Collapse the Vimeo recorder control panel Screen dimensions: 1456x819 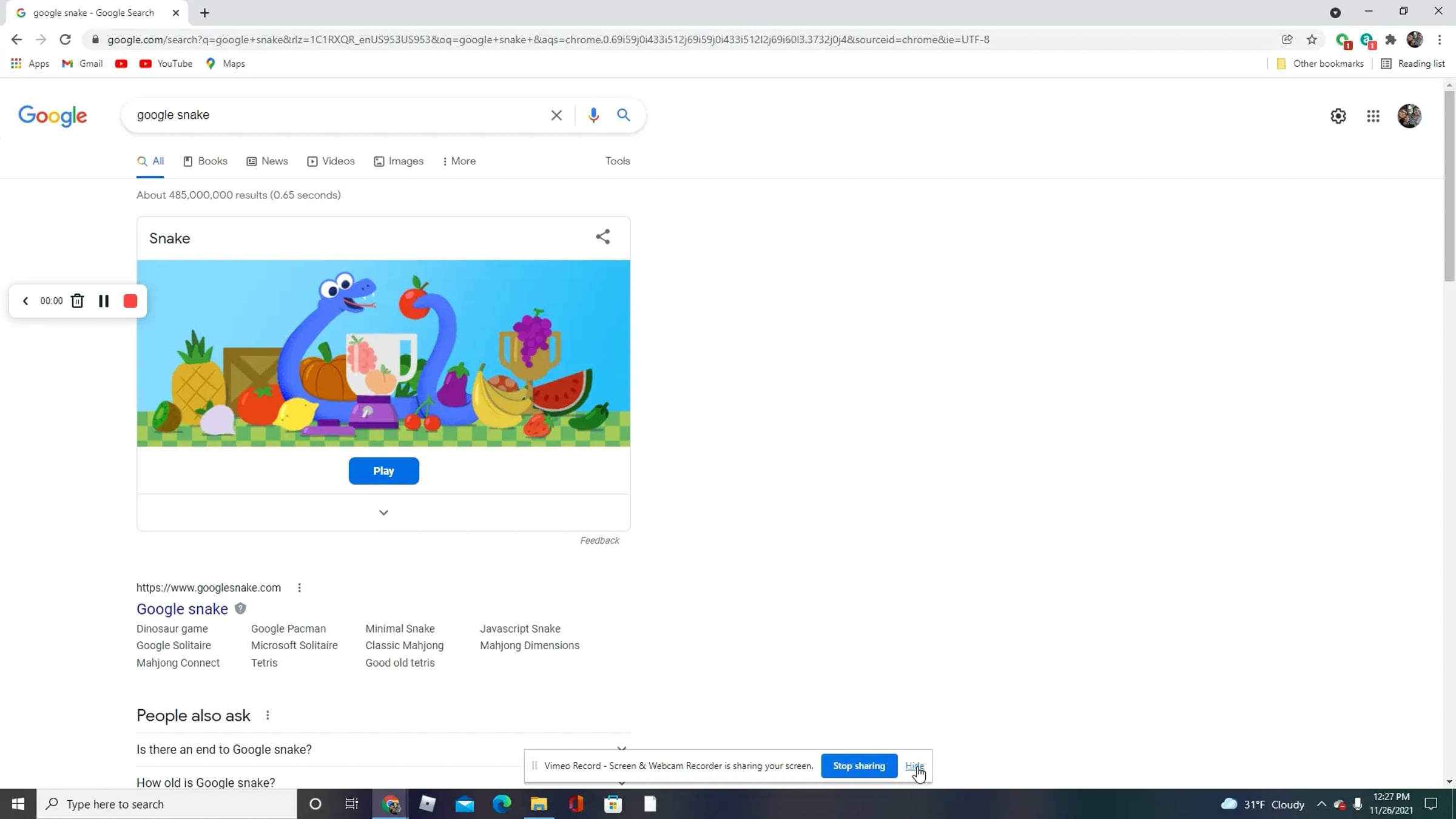25,301
